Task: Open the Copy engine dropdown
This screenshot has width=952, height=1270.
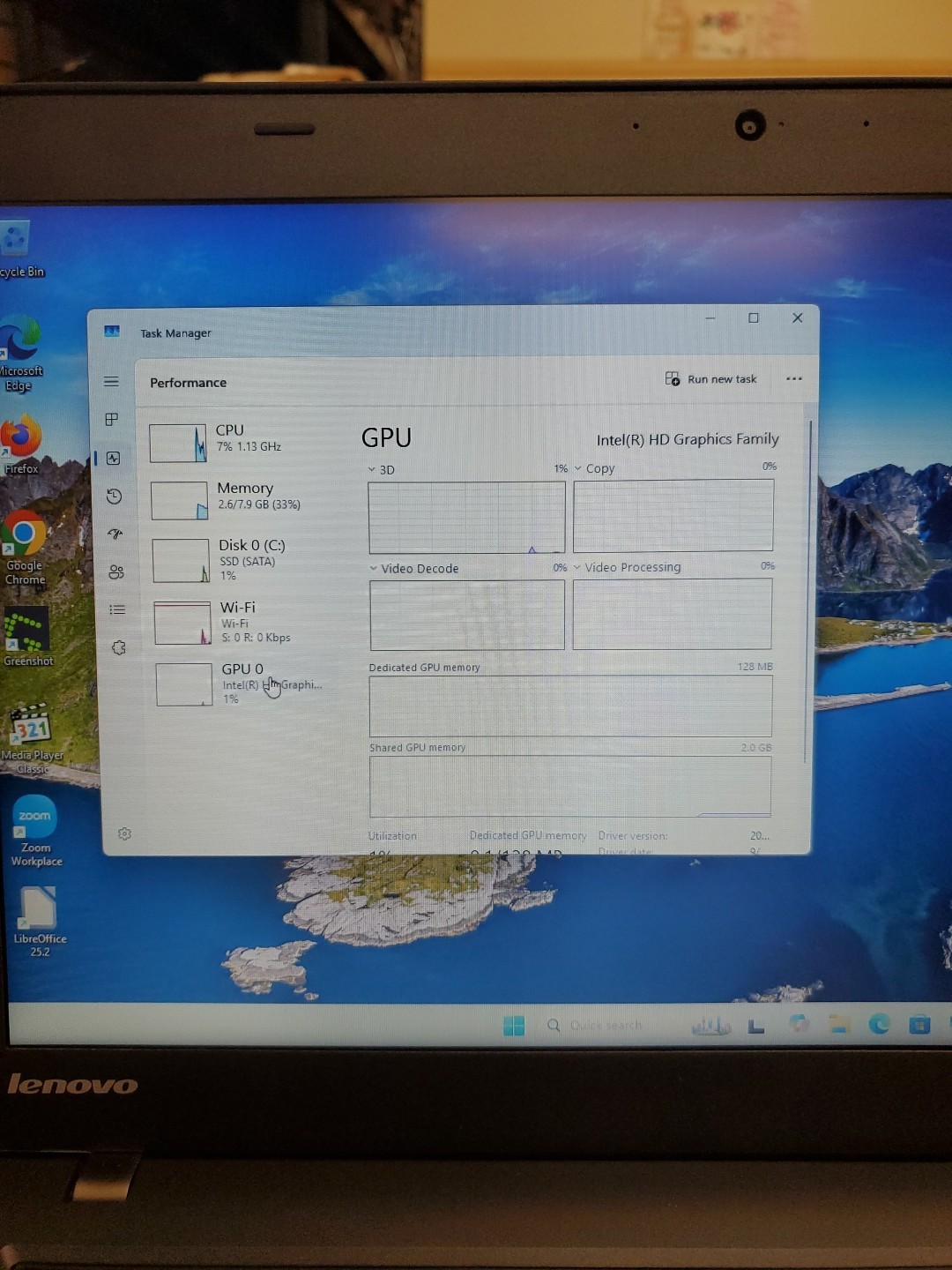Action: [595, 468]
